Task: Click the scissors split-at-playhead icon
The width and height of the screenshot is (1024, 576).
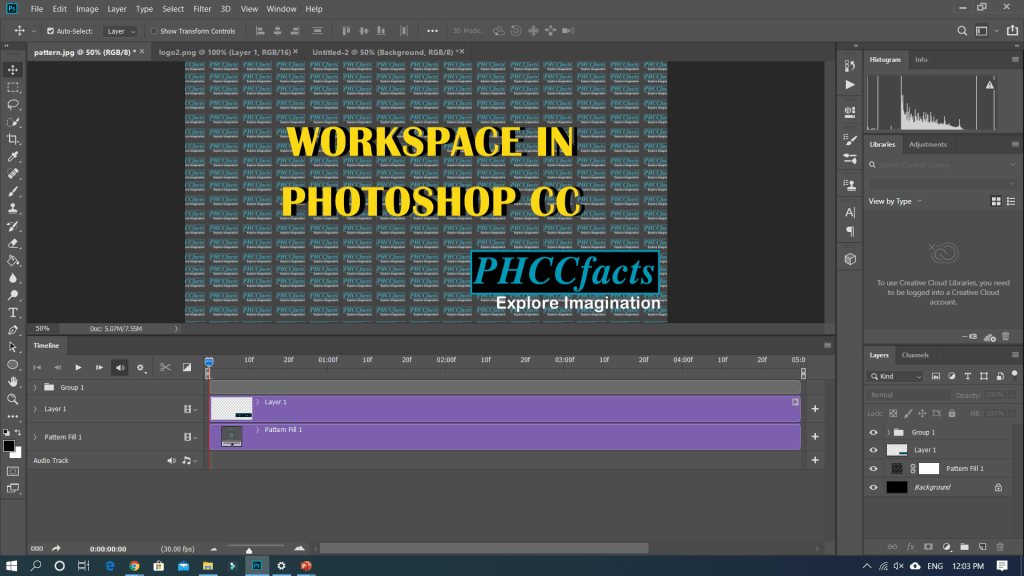Action: [x=166, y=367]
